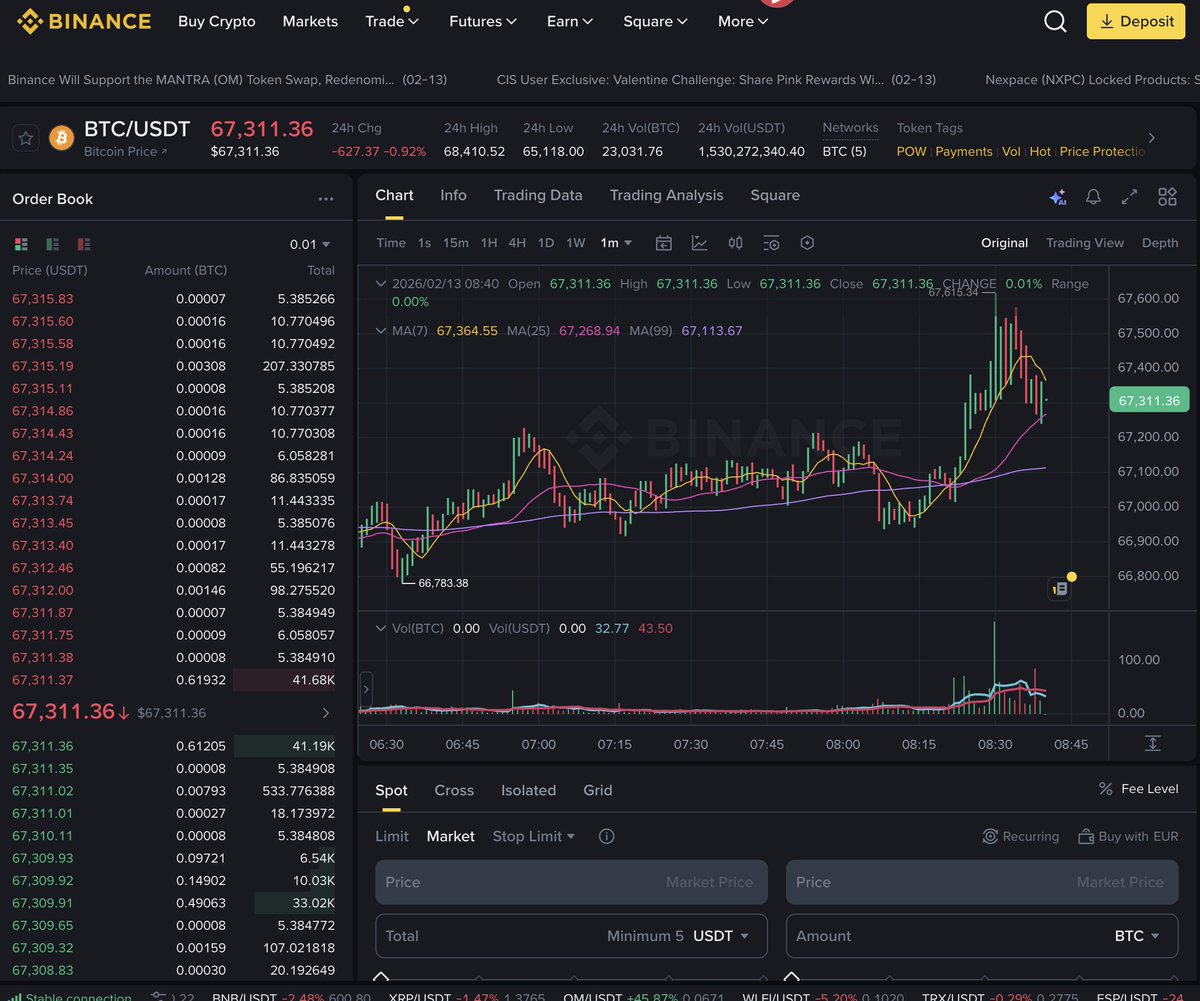1200x1001 pixels.
Task: Select the Isolated margin tab
Action: pos(528,790)
